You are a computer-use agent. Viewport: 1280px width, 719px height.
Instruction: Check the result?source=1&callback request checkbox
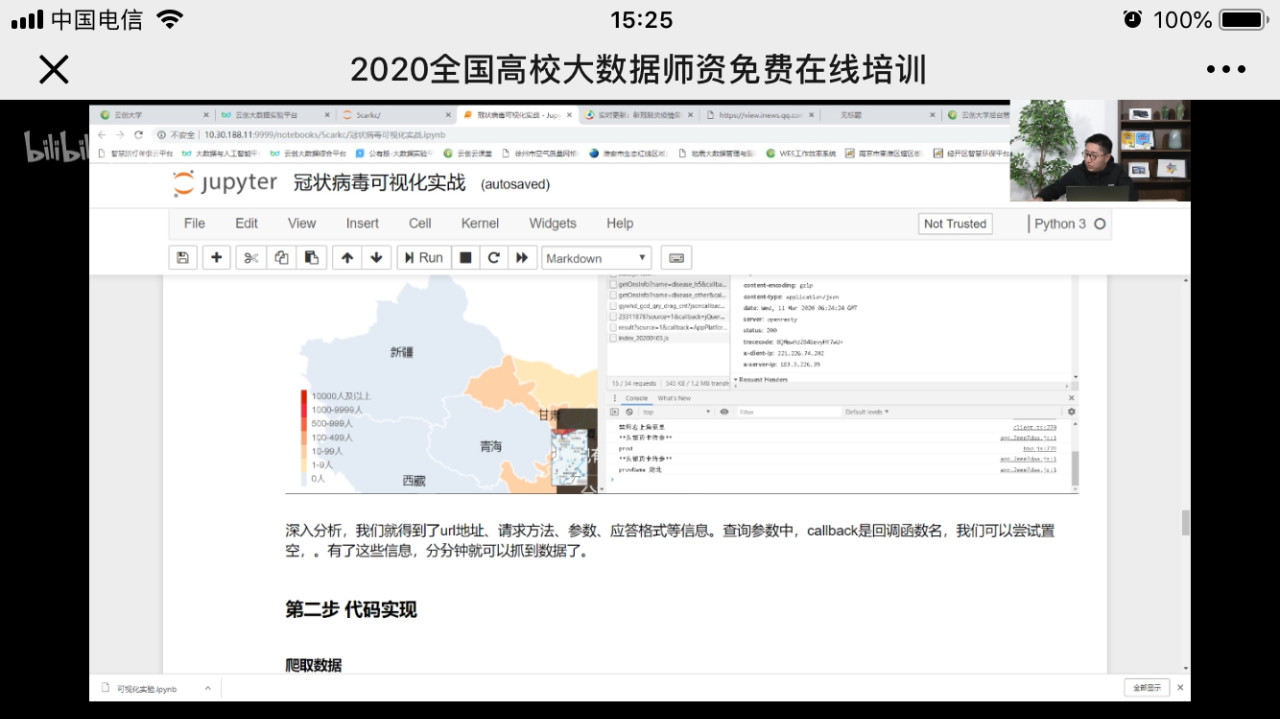coord(614,328)
